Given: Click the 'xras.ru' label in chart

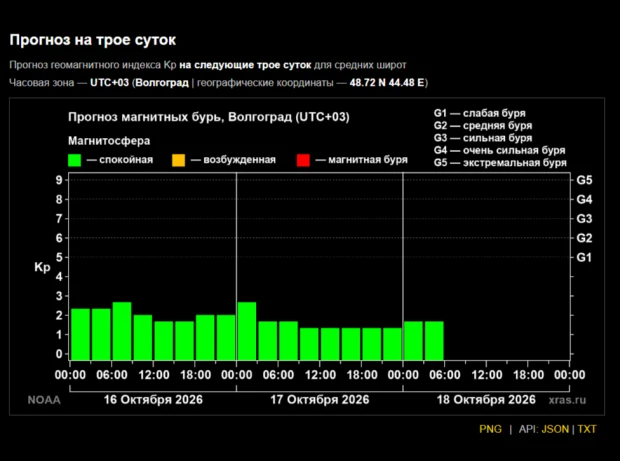Looking at the screenshot, I should (567, 400).
